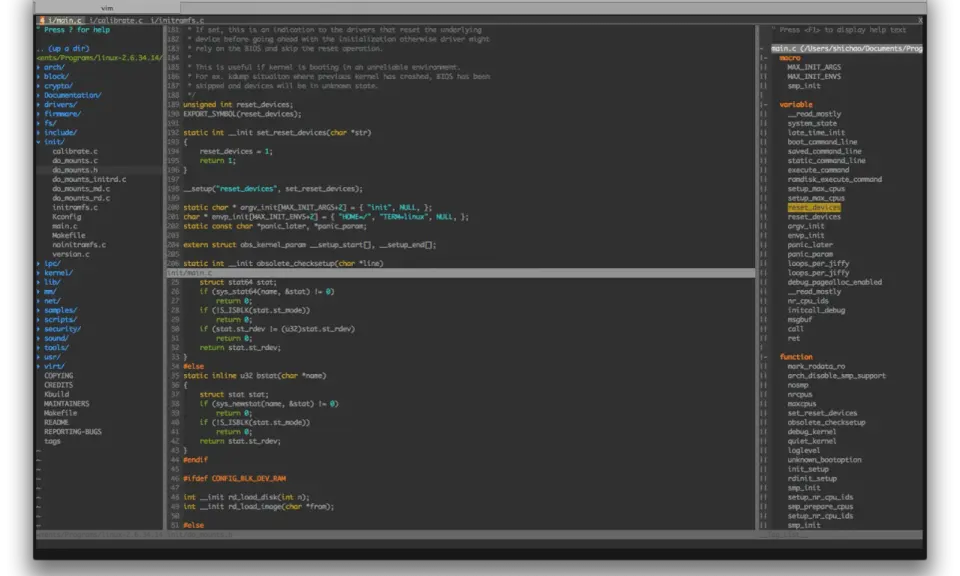Expand the block/ directory
960x576 pixels.
(56, 77)
